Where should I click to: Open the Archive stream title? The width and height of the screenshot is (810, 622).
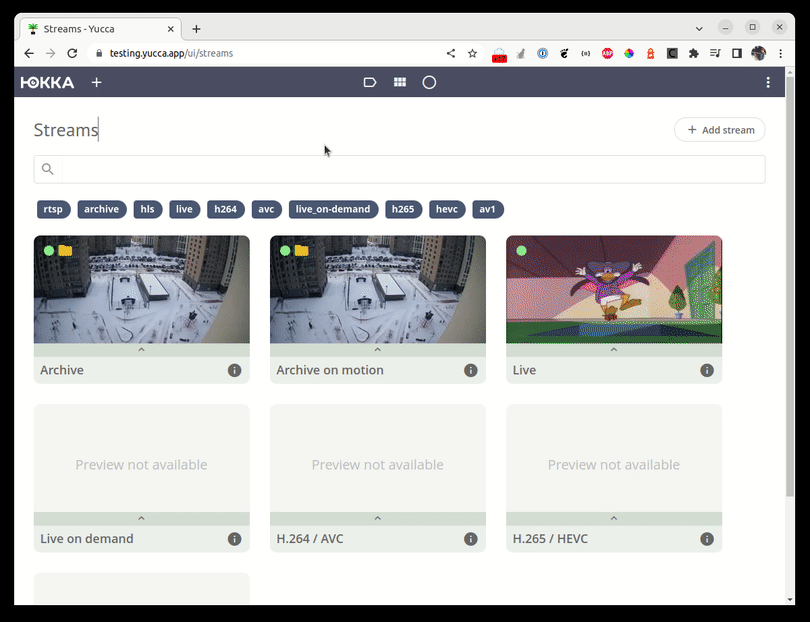pos(62,370)
